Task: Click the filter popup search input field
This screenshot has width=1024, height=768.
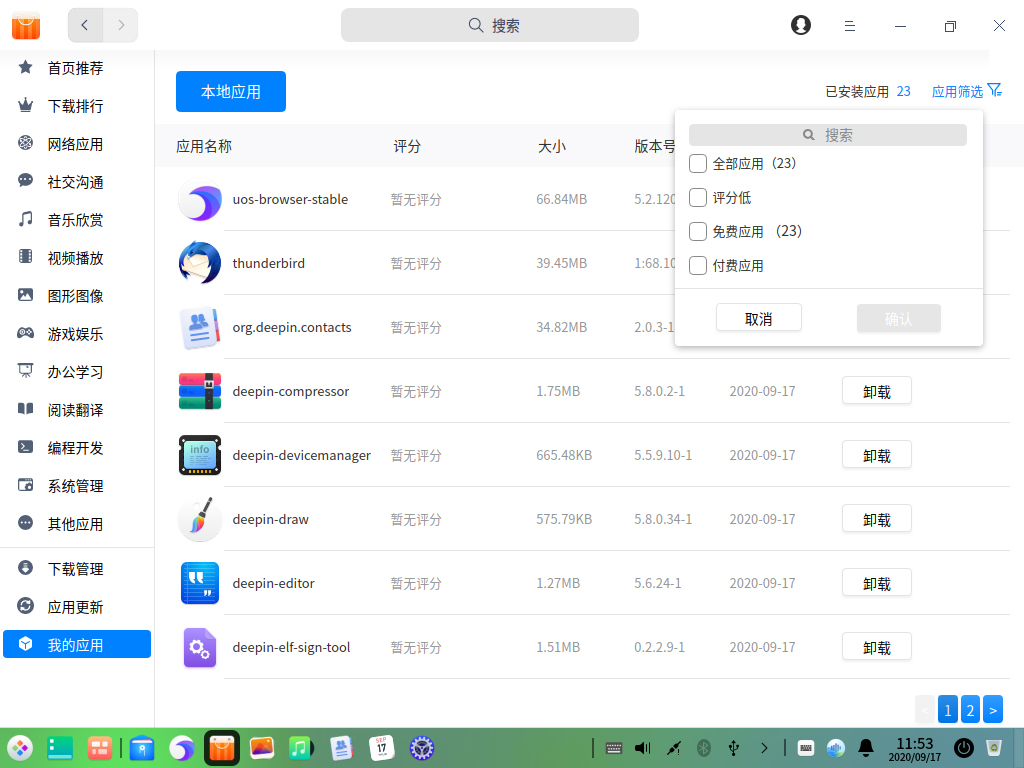Action: coord(827,134)
